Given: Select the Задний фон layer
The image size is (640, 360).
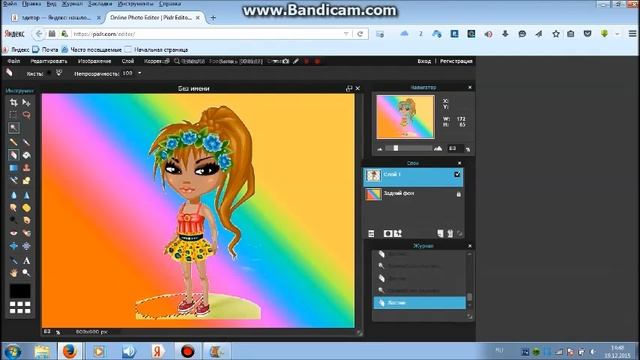Looking at the screenshot, I should [x=413, y=194].
